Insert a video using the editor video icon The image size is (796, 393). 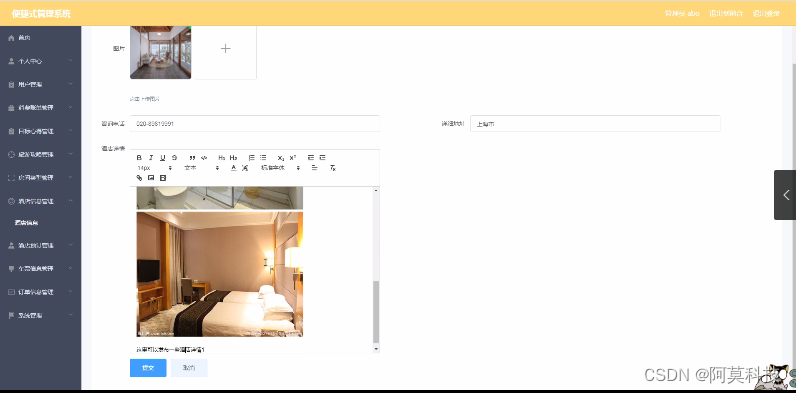[162, 178]
